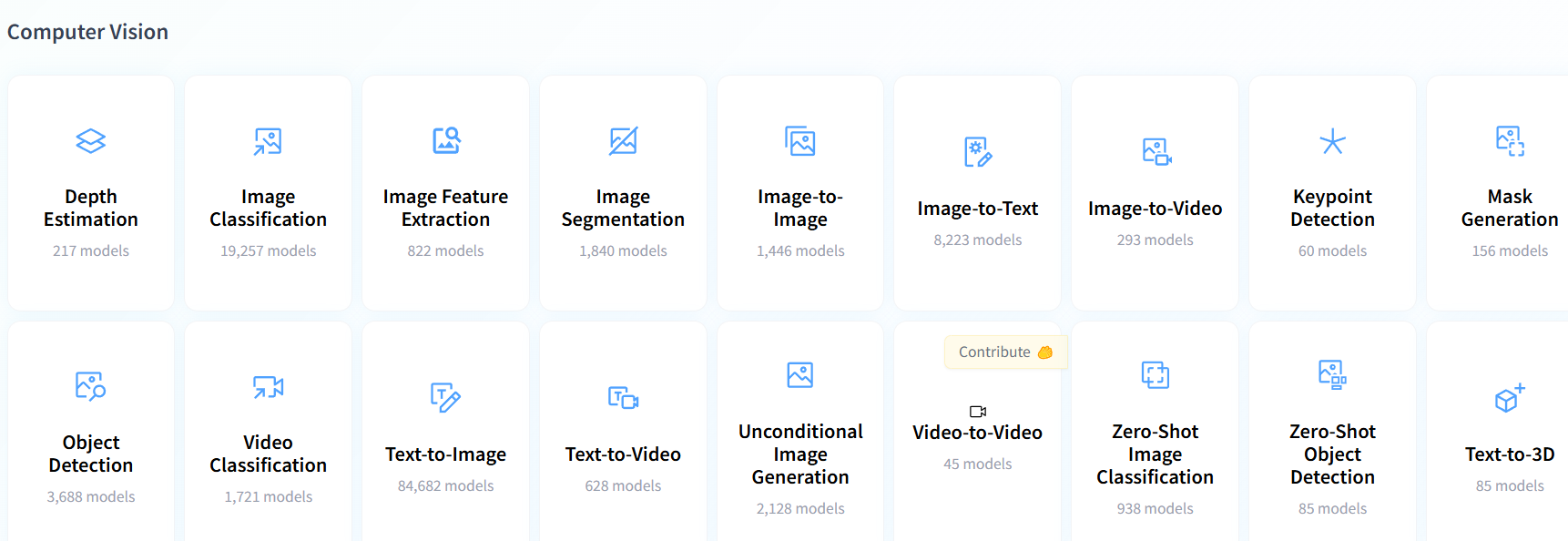The image size is (1568, 541).
Task: Select Image Feature Extraction title
Action: pyautogui.click(x=445, y=208)
